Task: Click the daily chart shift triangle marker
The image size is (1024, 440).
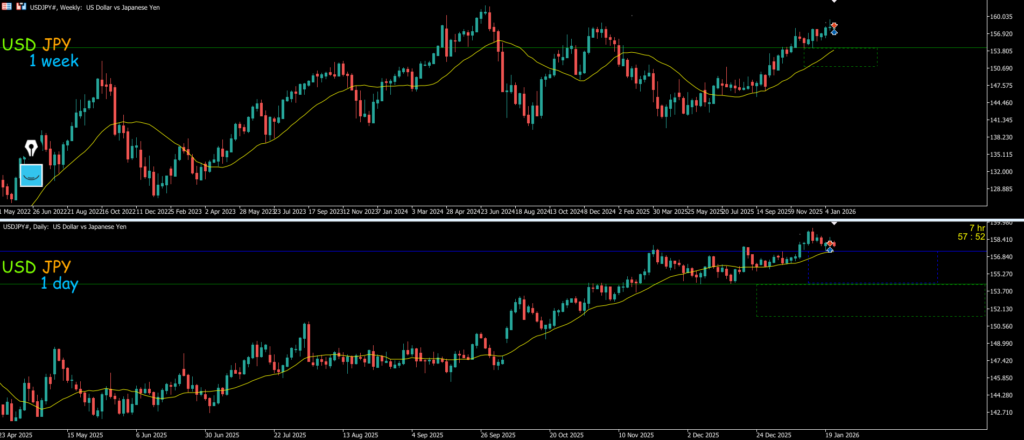Action: (x=834, y=221)
